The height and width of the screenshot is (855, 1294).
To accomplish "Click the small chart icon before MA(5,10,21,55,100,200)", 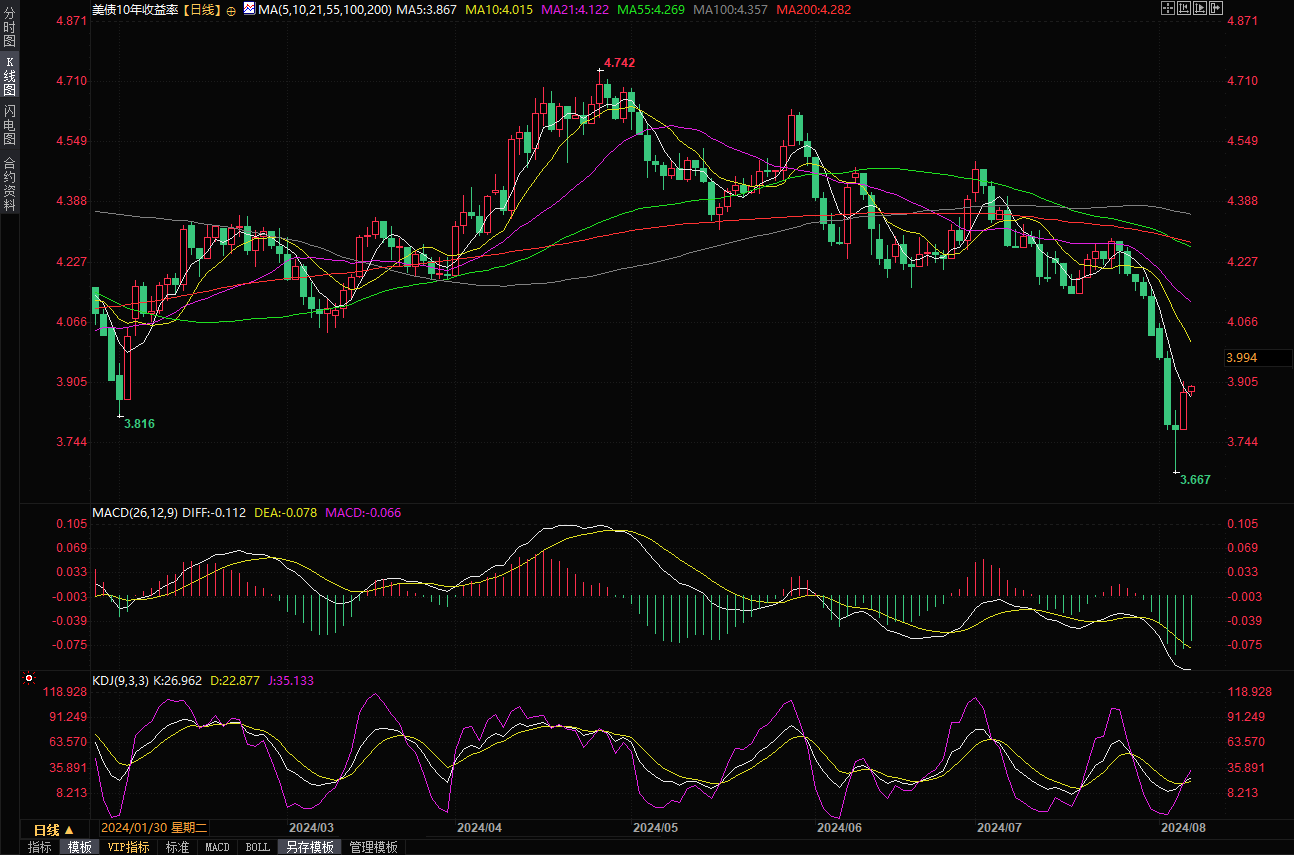I will coord(248,9).
